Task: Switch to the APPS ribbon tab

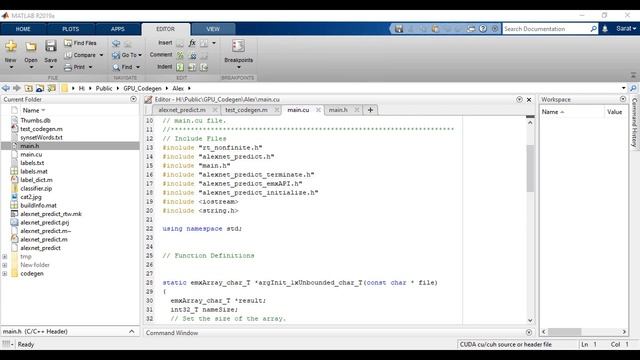Action: [x=118, y=29]
